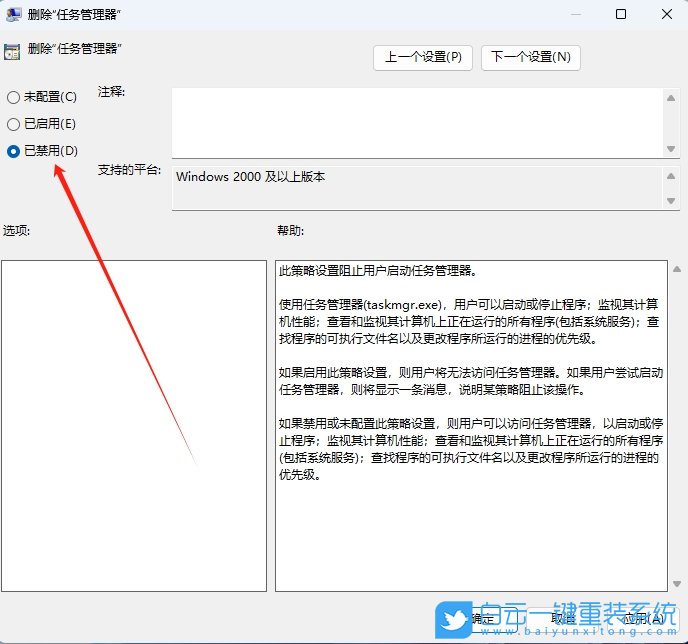Screen dimensions: 688x644
Task: Click the title bar window icon
Action: [x=14, y=14]
